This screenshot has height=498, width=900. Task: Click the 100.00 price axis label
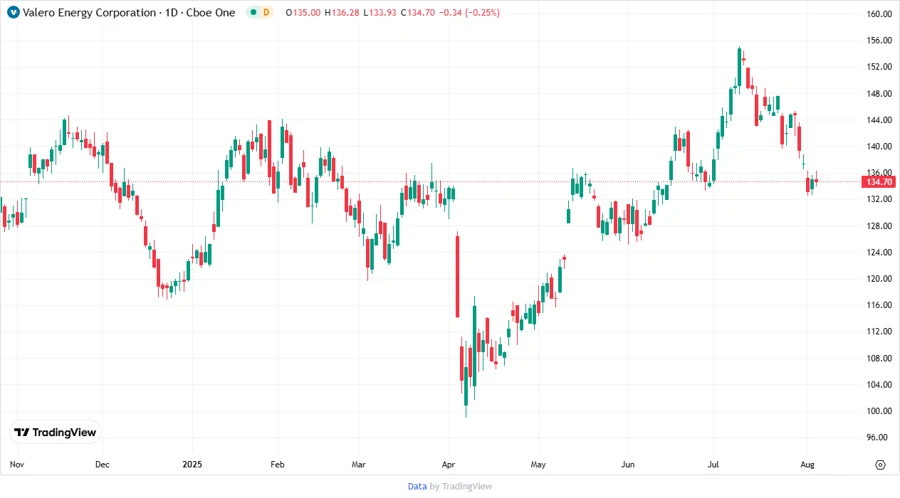click(x=879, y=411)
